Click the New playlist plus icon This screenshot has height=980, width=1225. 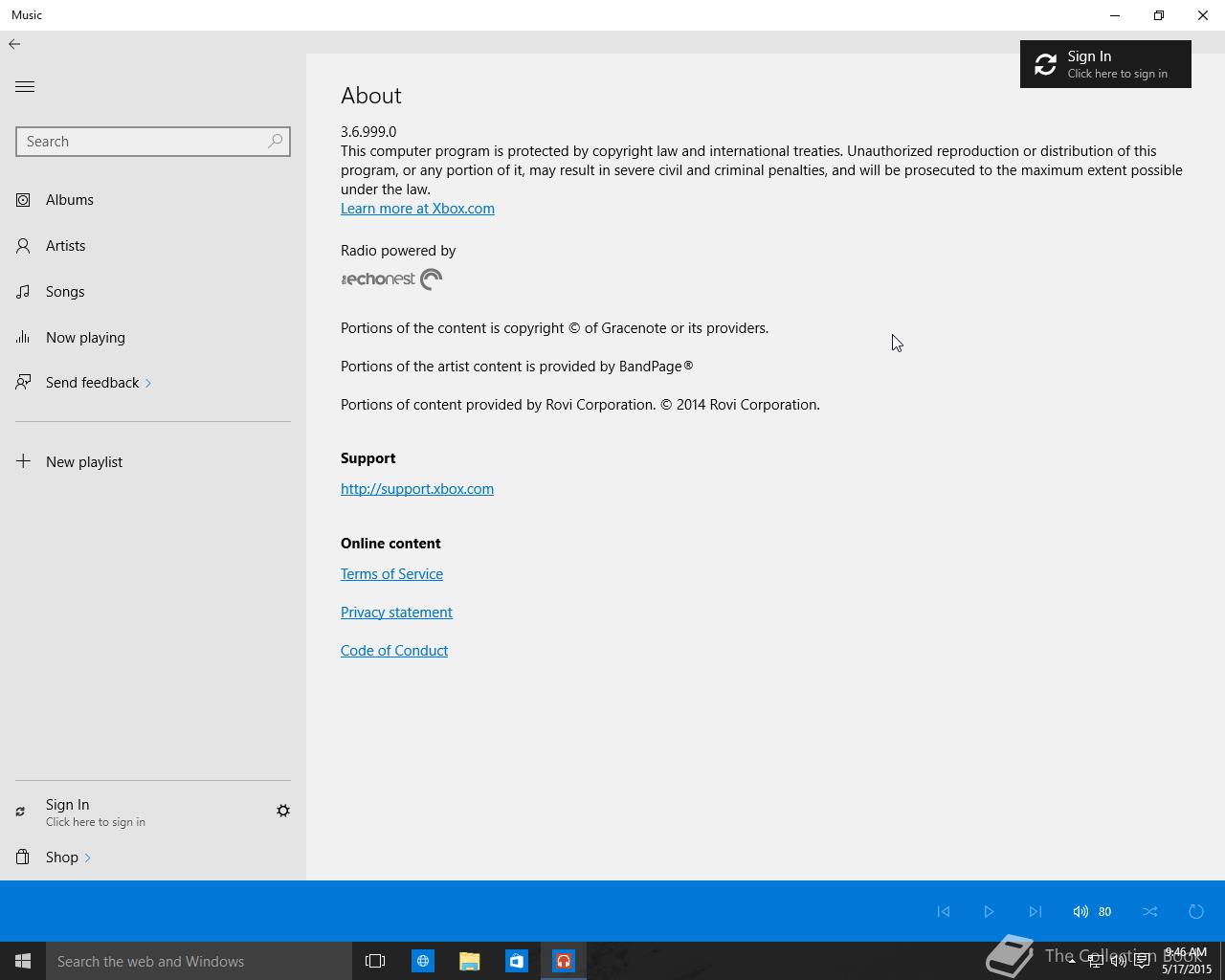click(23, 461)
